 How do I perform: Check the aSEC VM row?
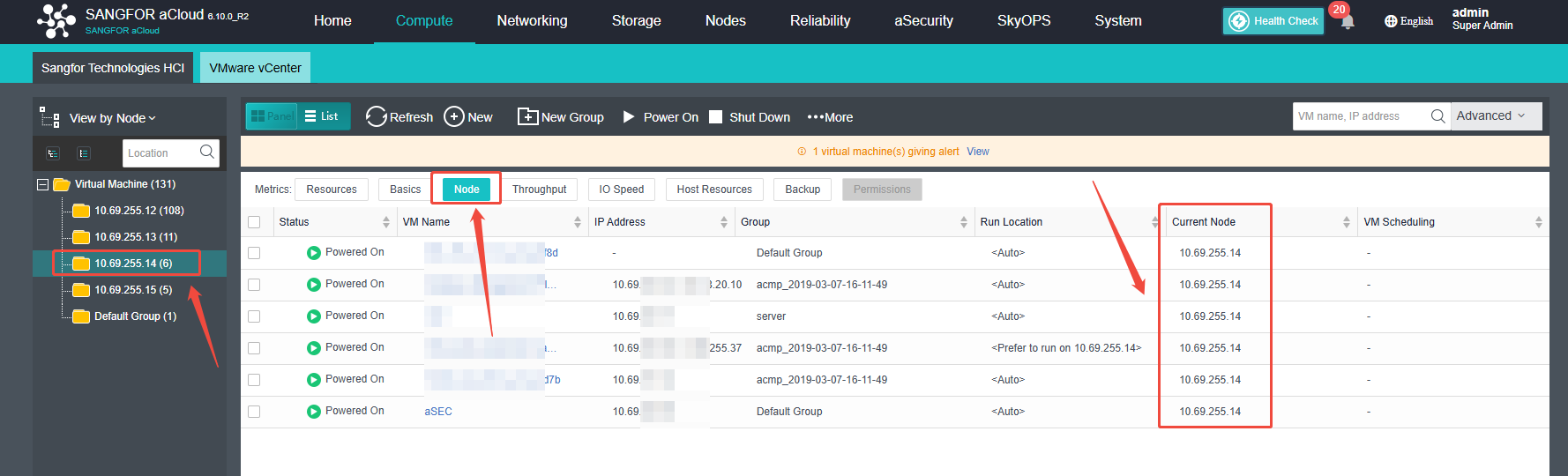click(x=254, y=412)
